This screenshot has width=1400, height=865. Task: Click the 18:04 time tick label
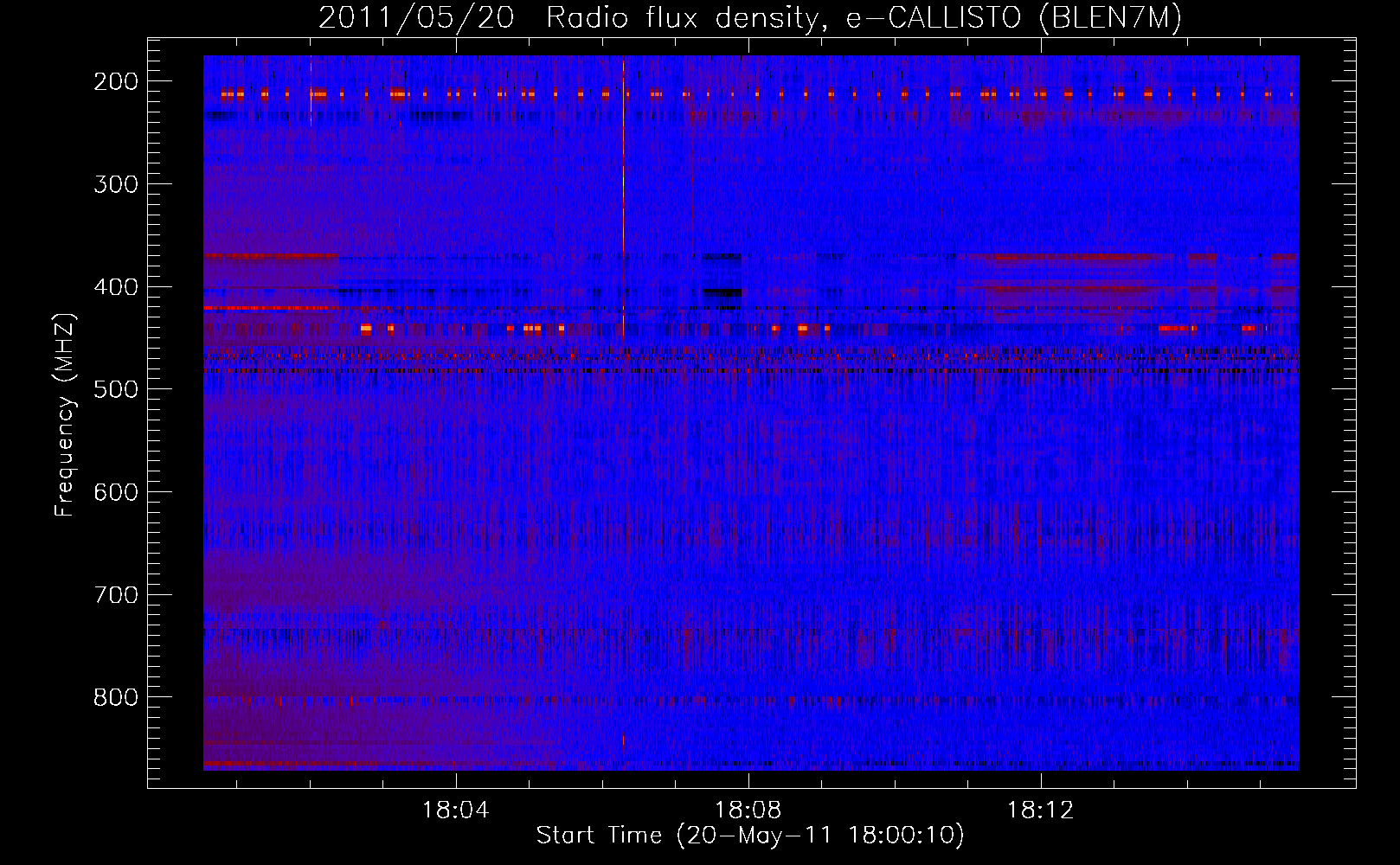455,811
